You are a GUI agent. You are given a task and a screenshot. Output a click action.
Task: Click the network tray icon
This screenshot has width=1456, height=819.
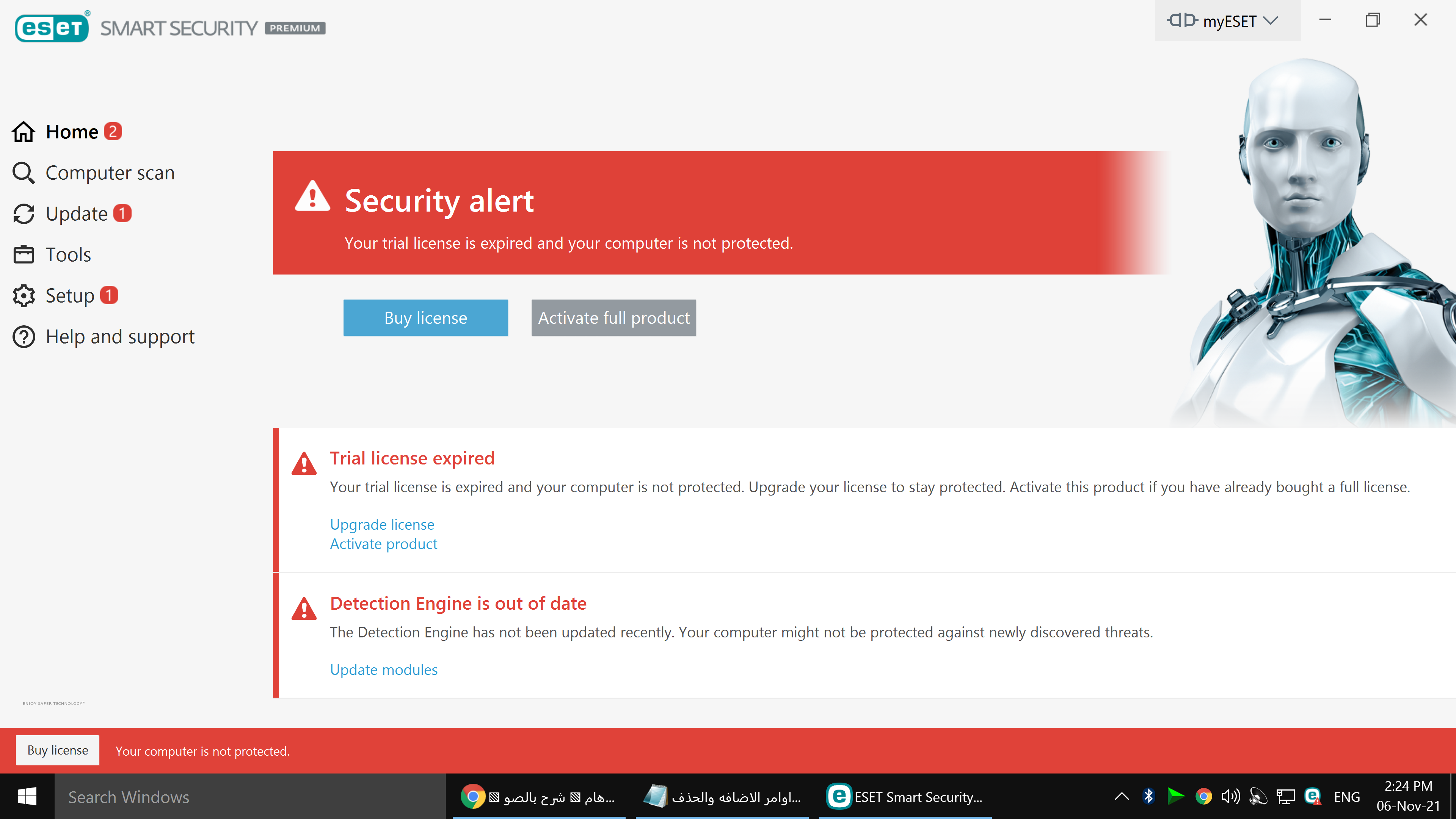1285,796
